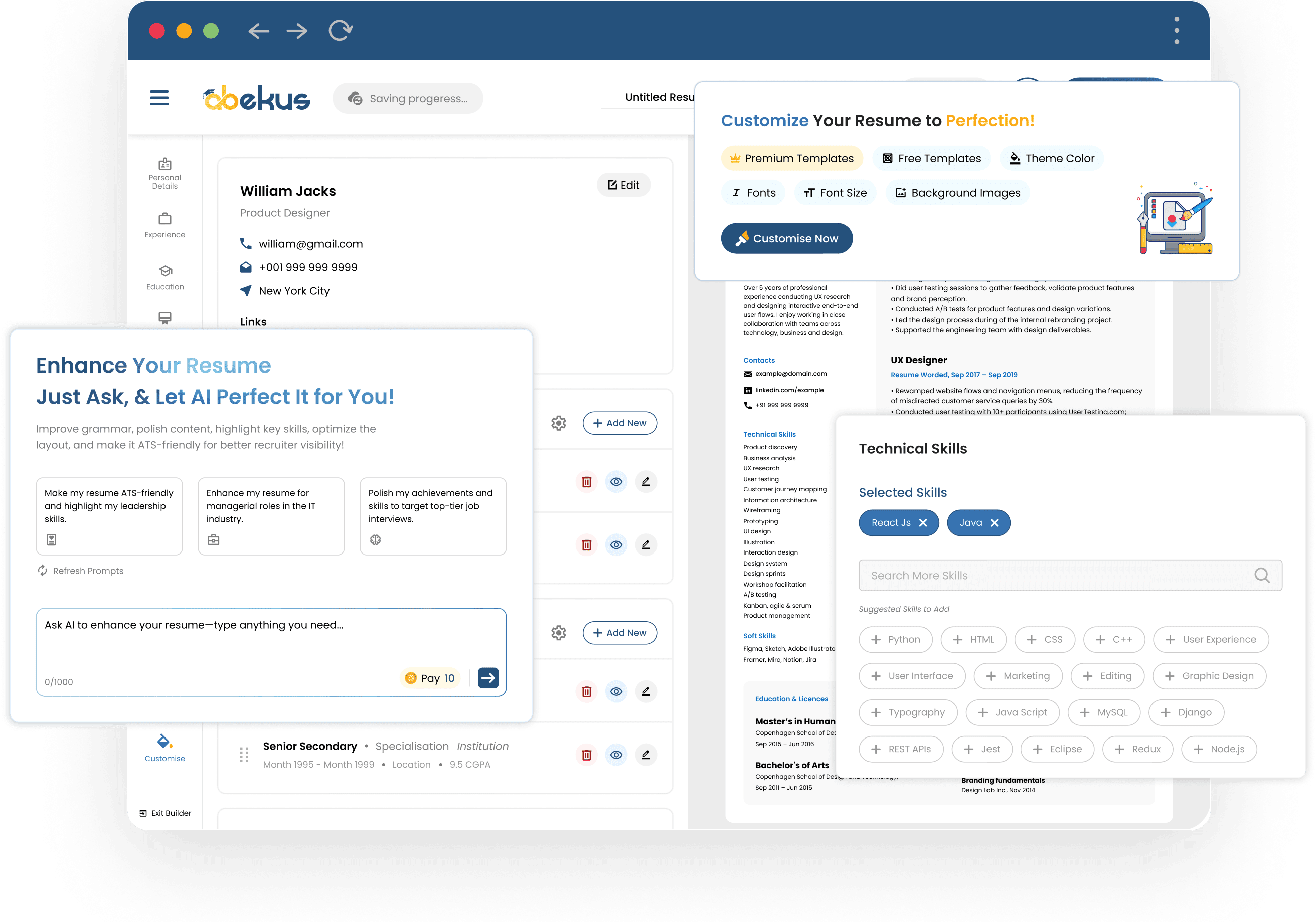1316x922 pixels.
Task: Select the polish achievements prompt card
Action: [433, 516]
